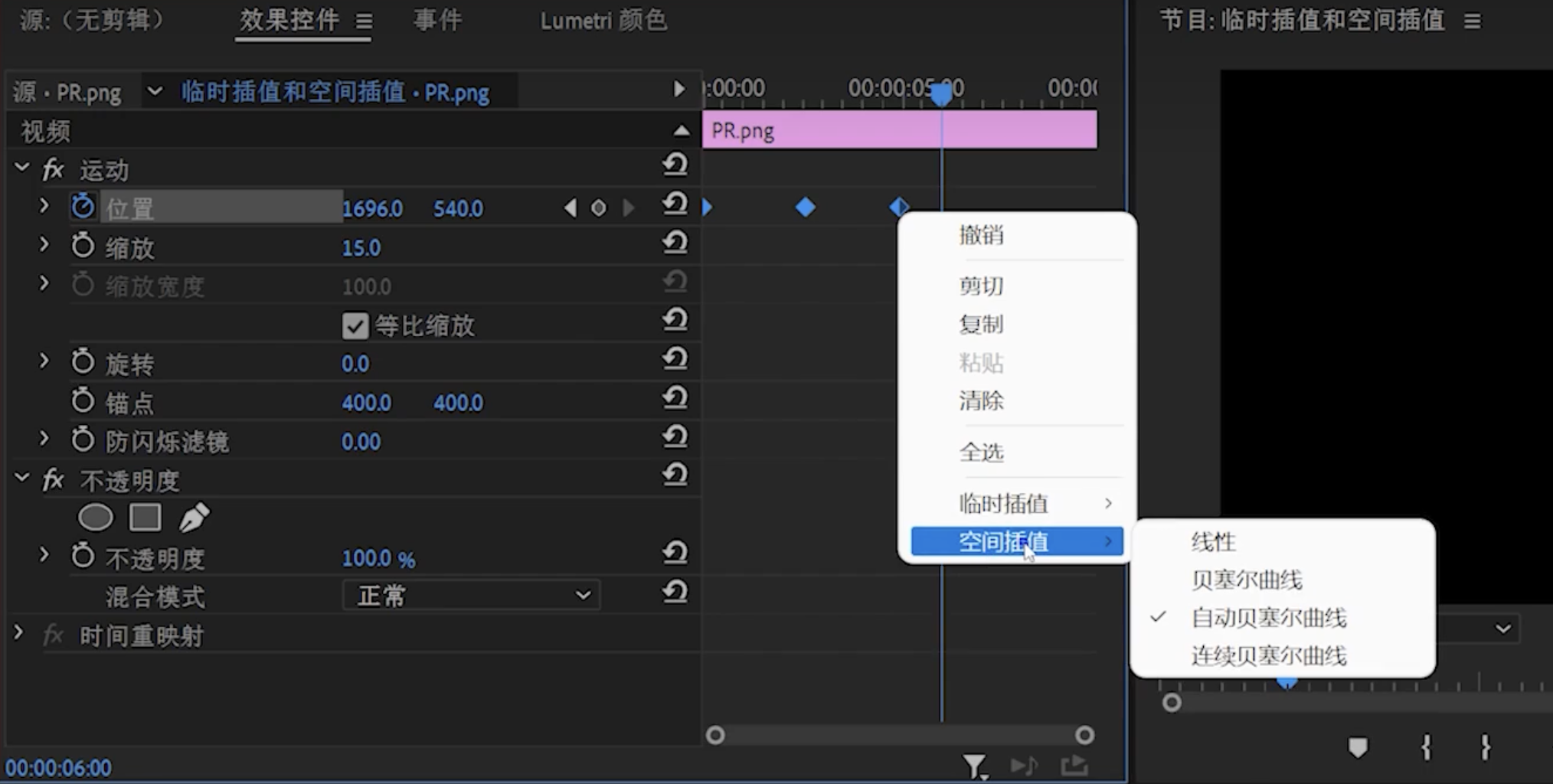Select the ellipse mask tool under Opacity
1553x784 pixels.
tap(96, 518)
